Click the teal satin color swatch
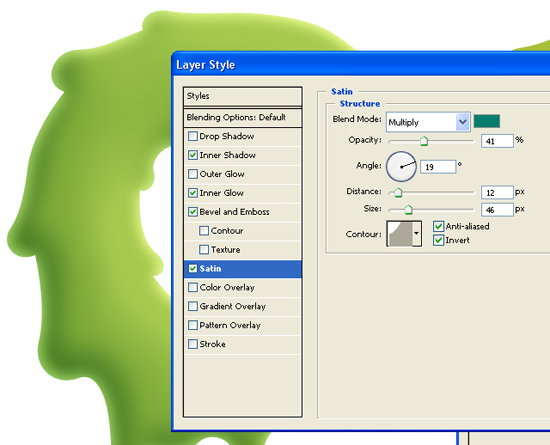Viewport: 550px width, 445px height. pyautogui.click(x=487, y=121)
